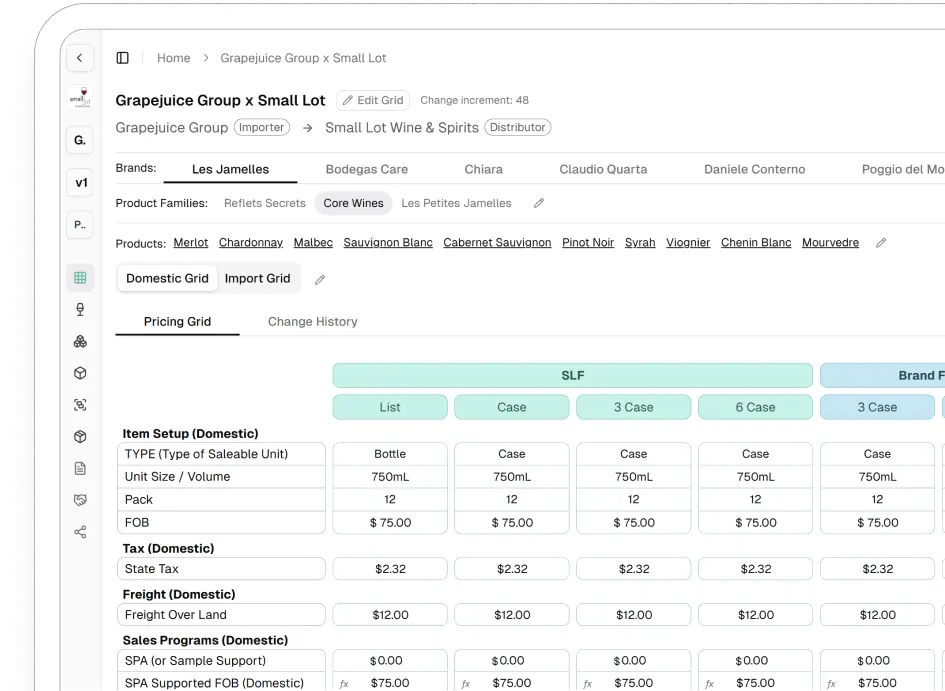Screen dimensions: 945x691
Task: Click the grape cluster icon in the sidebar
Action: click(x=80, y=341)
